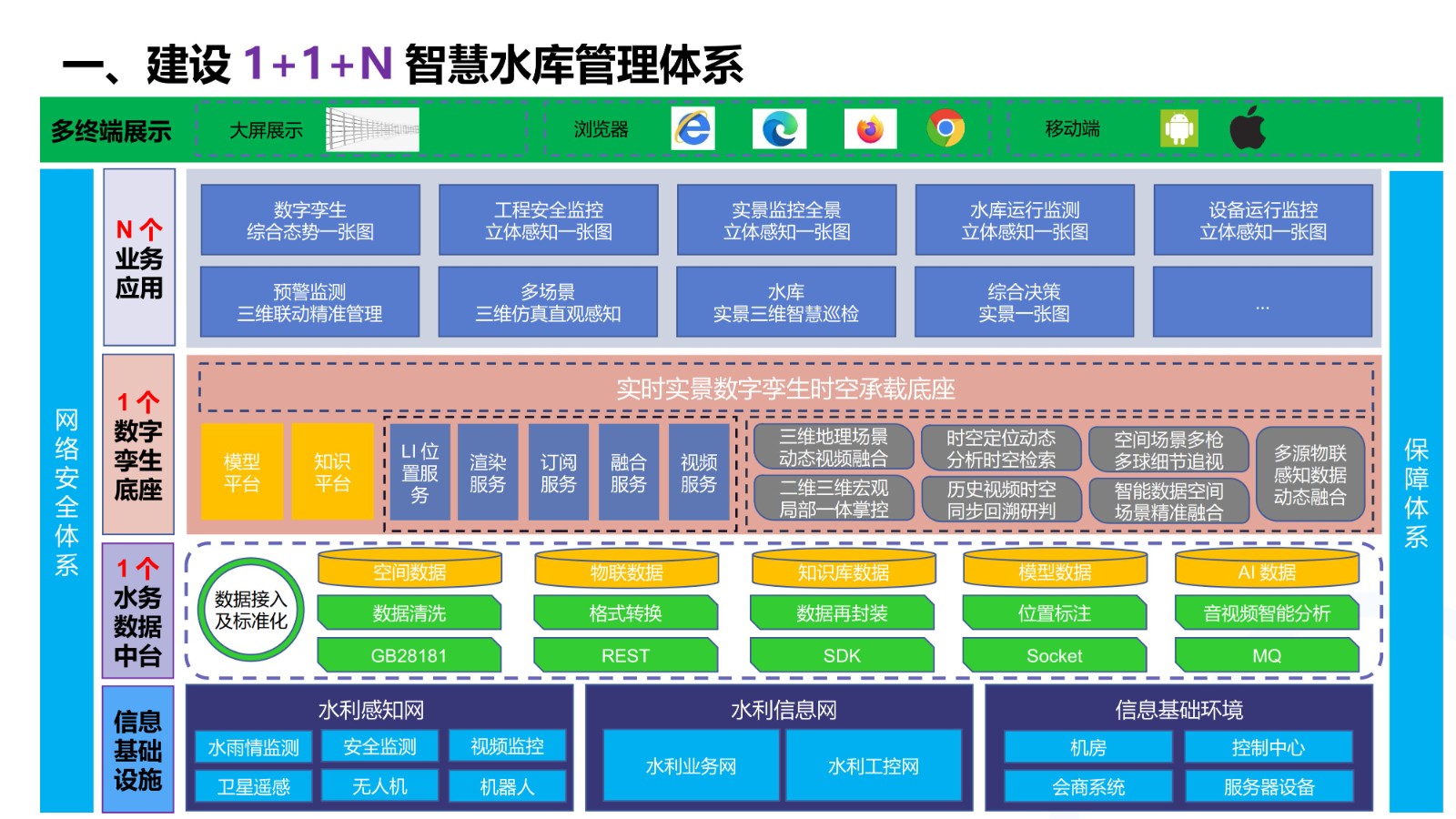The height and width of the screenshot is (819, 1456).
Task: Click the 服务器设备 box
Action: click(x=1269, y=786)
